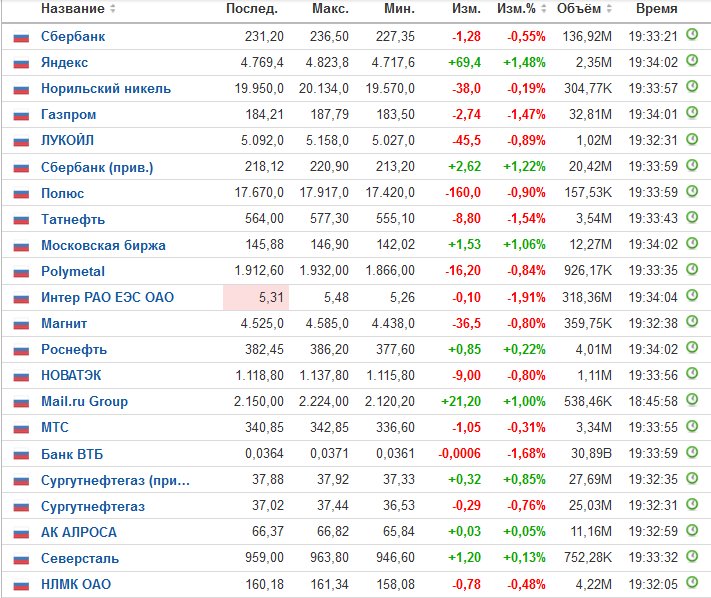711x598 pixels.
Task: Click the clock icon in Сбербанк row
Action: (692, 34)
